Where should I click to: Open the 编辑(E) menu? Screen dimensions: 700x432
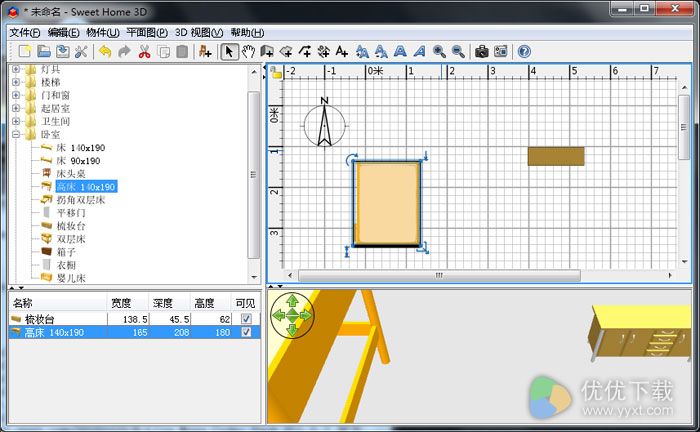pyautogui.click(x=63, y=33)
